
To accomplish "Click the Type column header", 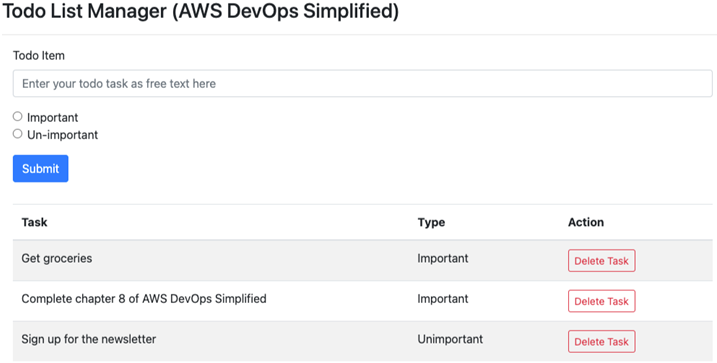I will coord(431,222).
